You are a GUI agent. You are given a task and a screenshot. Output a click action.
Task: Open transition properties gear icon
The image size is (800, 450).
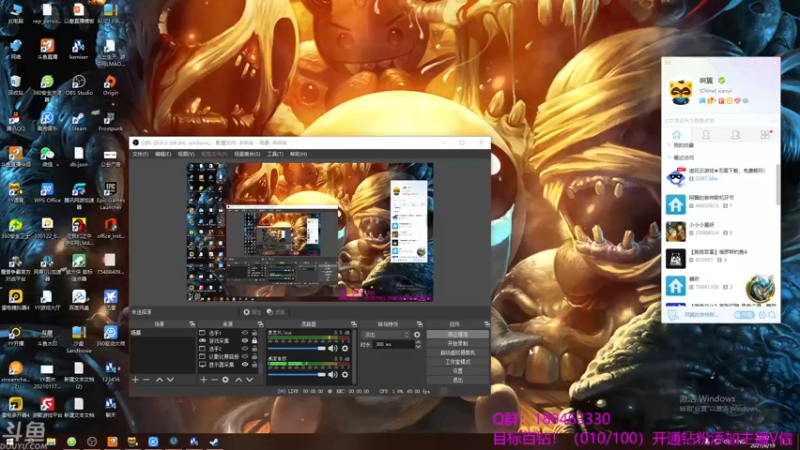[417, 335]
